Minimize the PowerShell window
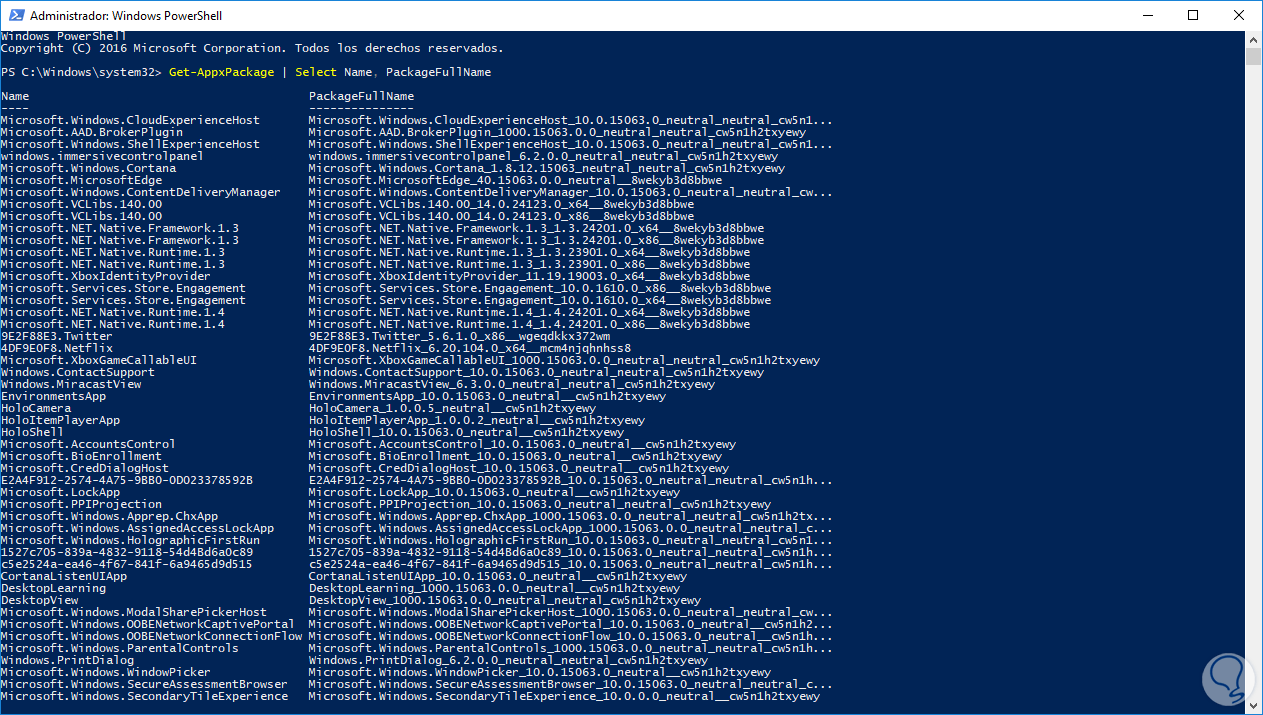Image resolution: width=1263 pixels, height=715 pixels. point(1147,15)
